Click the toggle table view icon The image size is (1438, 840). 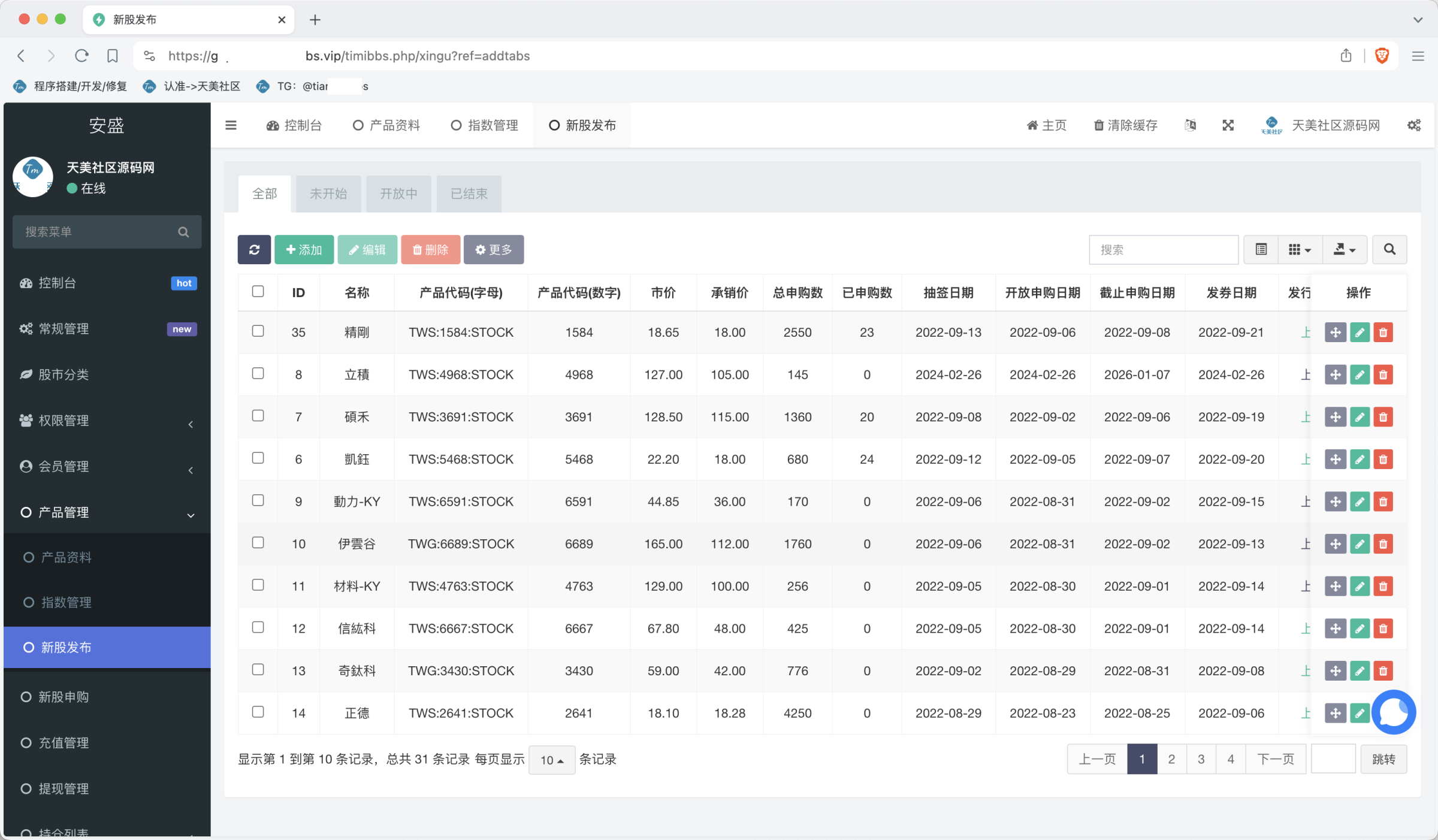coord(1261,249)
